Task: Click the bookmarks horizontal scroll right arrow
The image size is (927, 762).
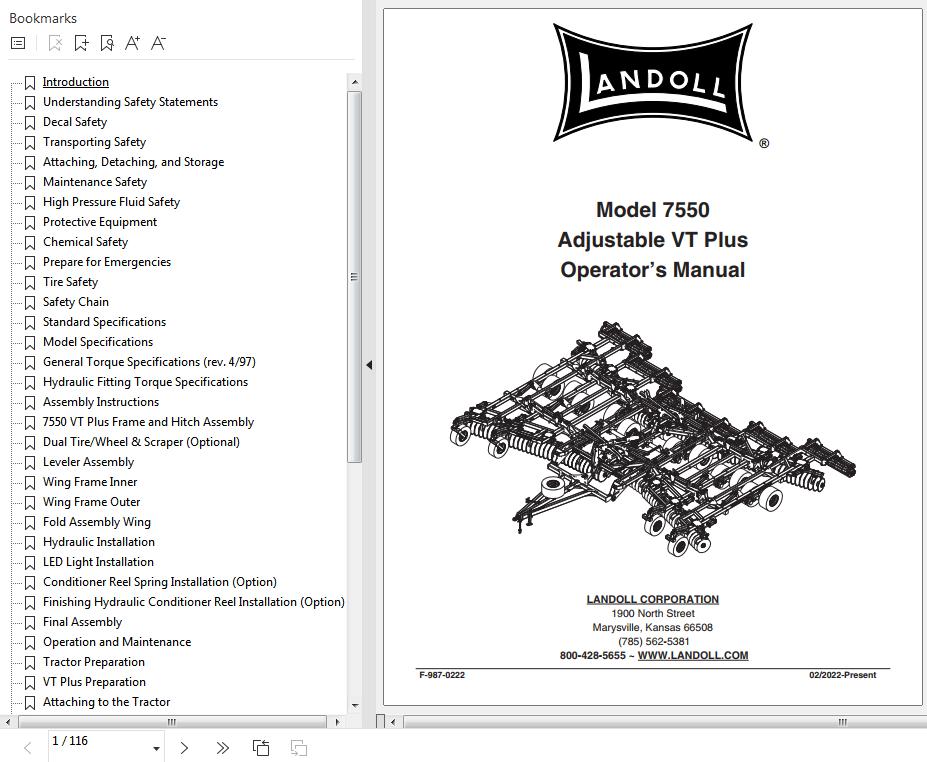Action: tap(337, 722)
